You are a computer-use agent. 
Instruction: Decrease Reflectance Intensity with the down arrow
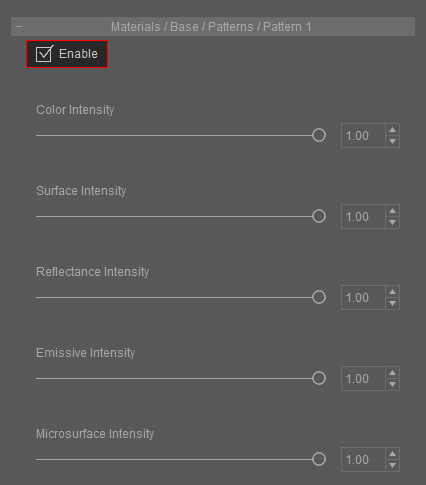click(x=392, y=303)
